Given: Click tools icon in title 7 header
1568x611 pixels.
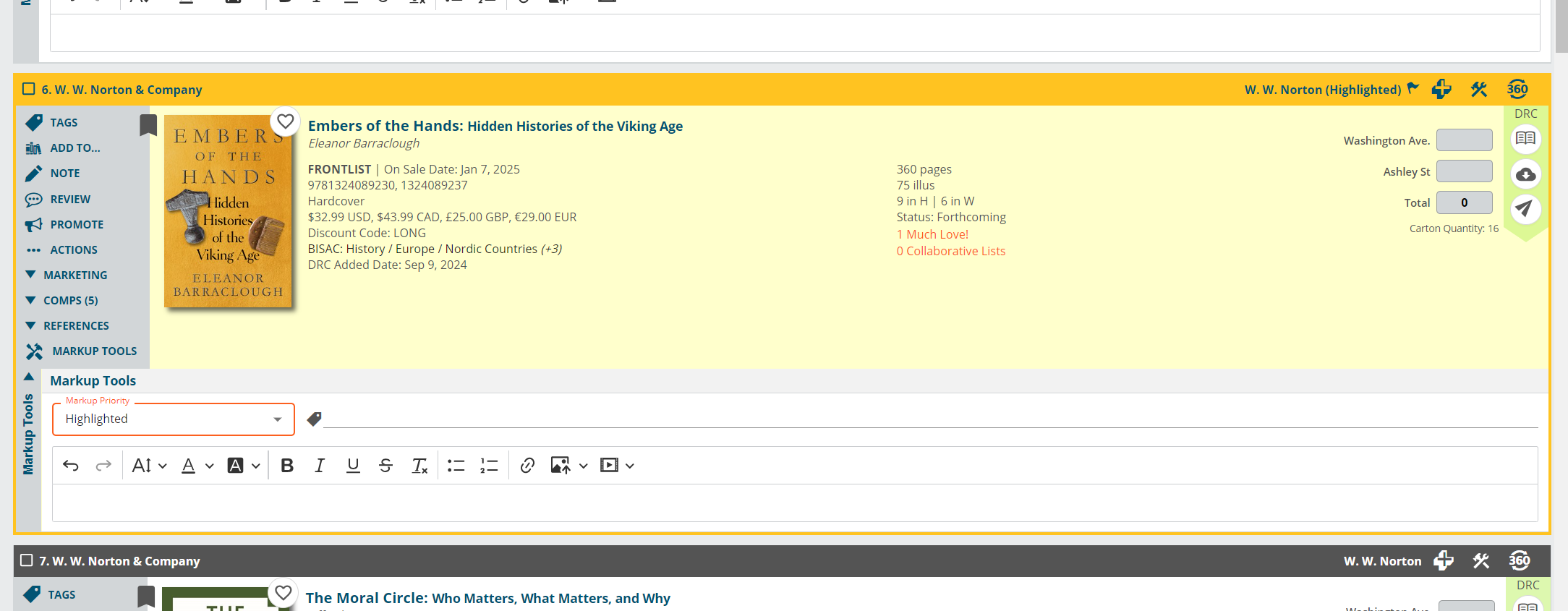Looking at the screenshot, I should click(x=1480, y=560).
